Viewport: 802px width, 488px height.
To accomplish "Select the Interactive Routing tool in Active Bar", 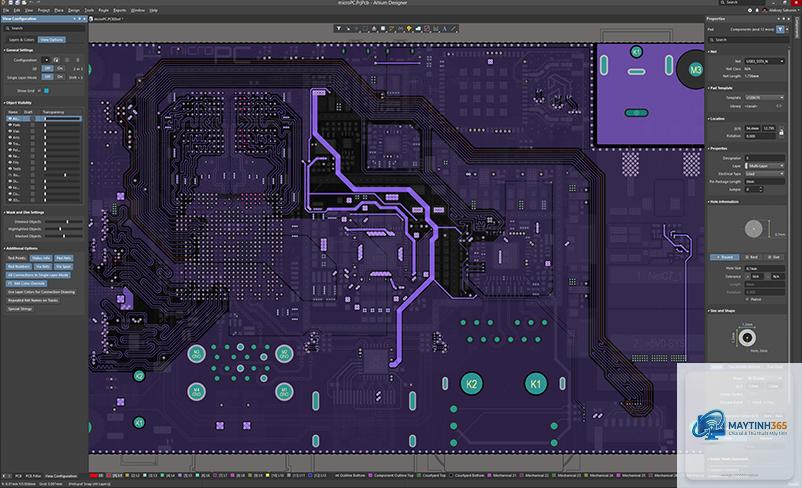I will pos(392,28).
